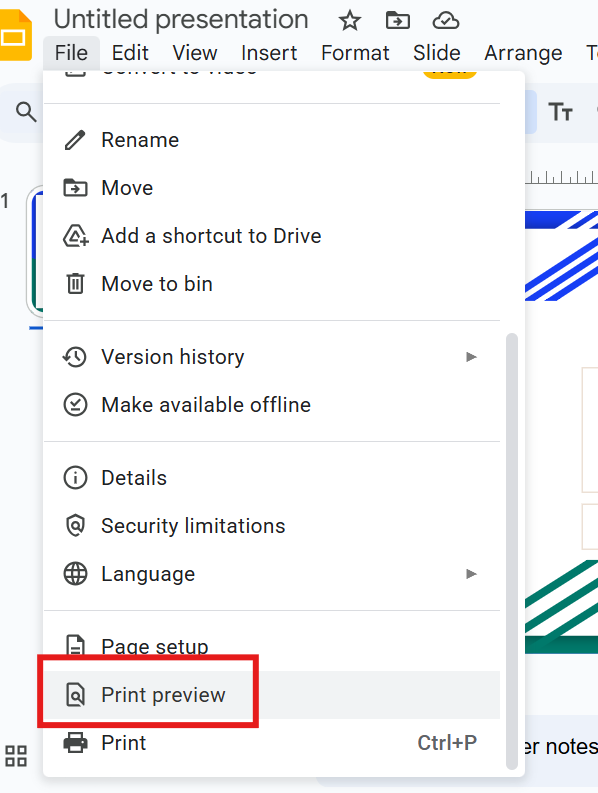The image size is (598, 793).
Task: Expand the Version history submenu arrow
Action: 471,357
